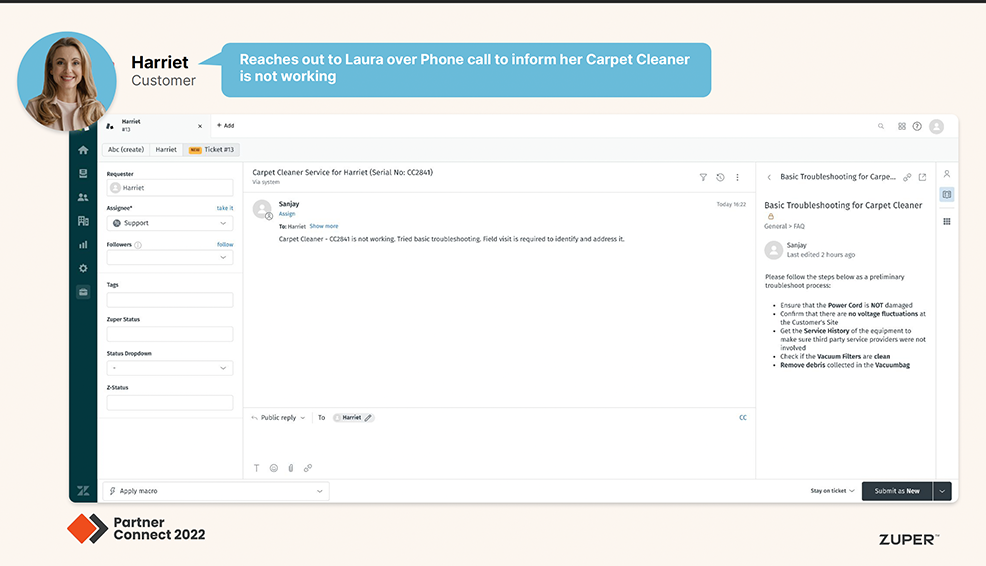
Task: Open the Public reply type selector
Action: (278, 417)
